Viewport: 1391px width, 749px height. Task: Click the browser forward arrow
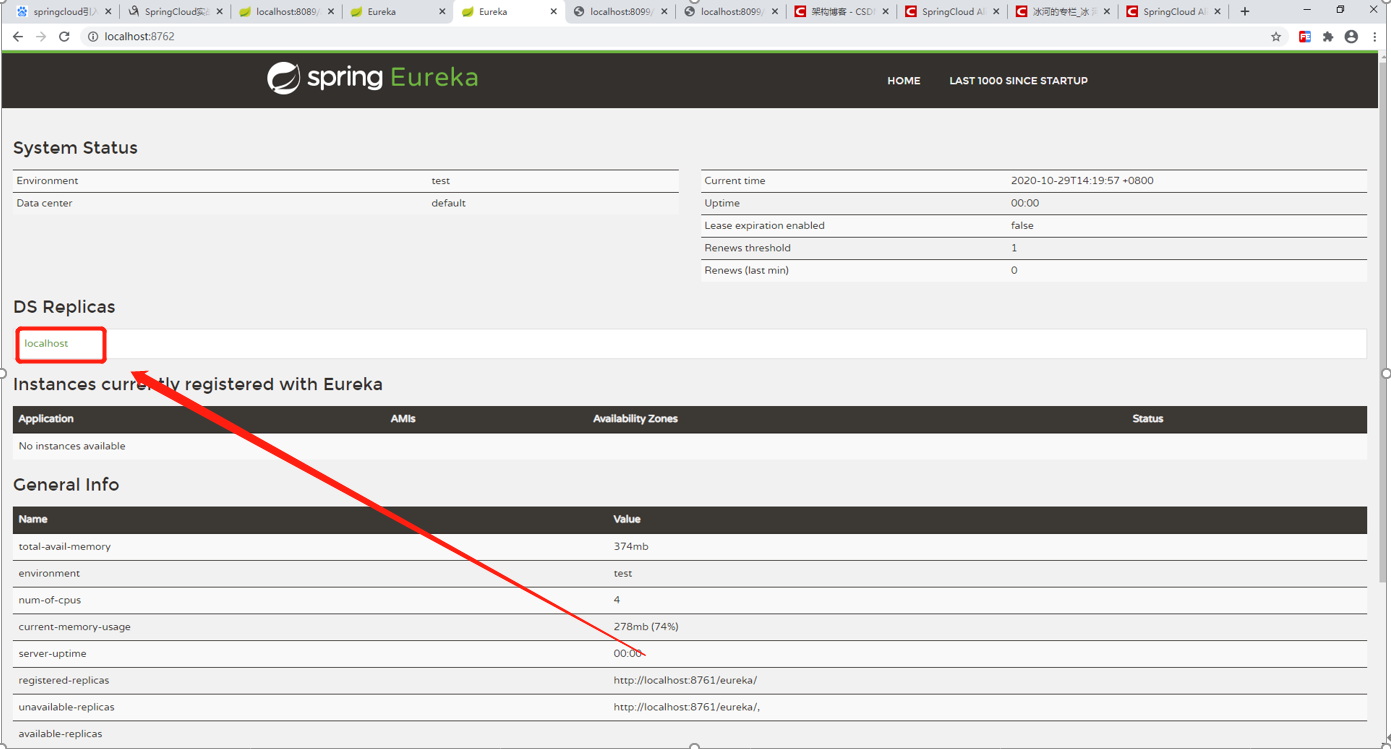point(41,37)
